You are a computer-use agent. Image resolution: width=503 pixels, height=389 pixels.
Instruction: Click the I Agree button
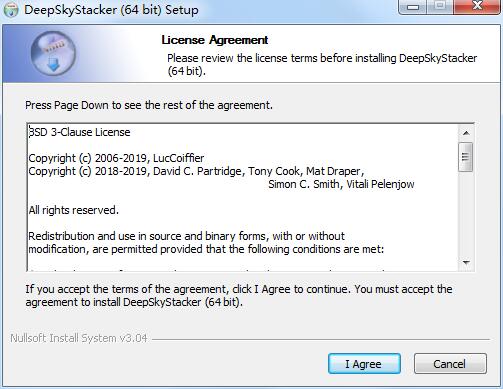click(364, 364)
